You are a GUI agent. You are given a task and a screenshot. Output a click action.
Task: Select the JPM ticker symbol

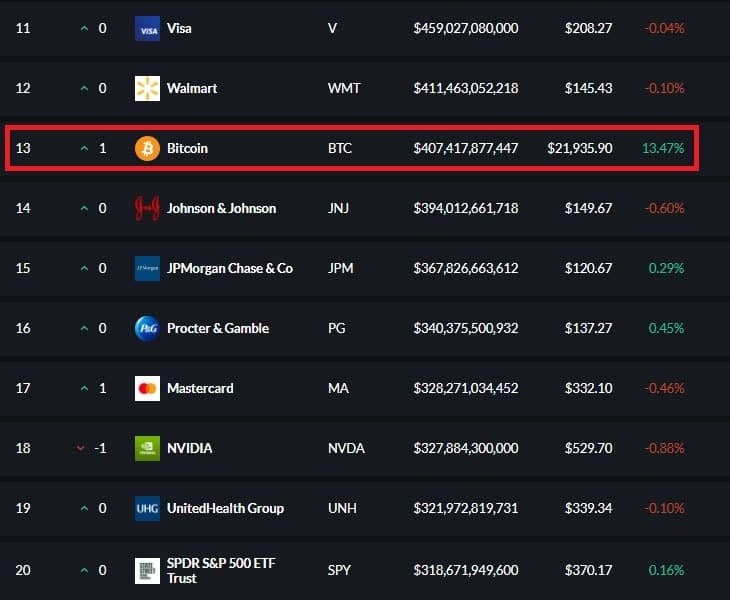(341, 269)
